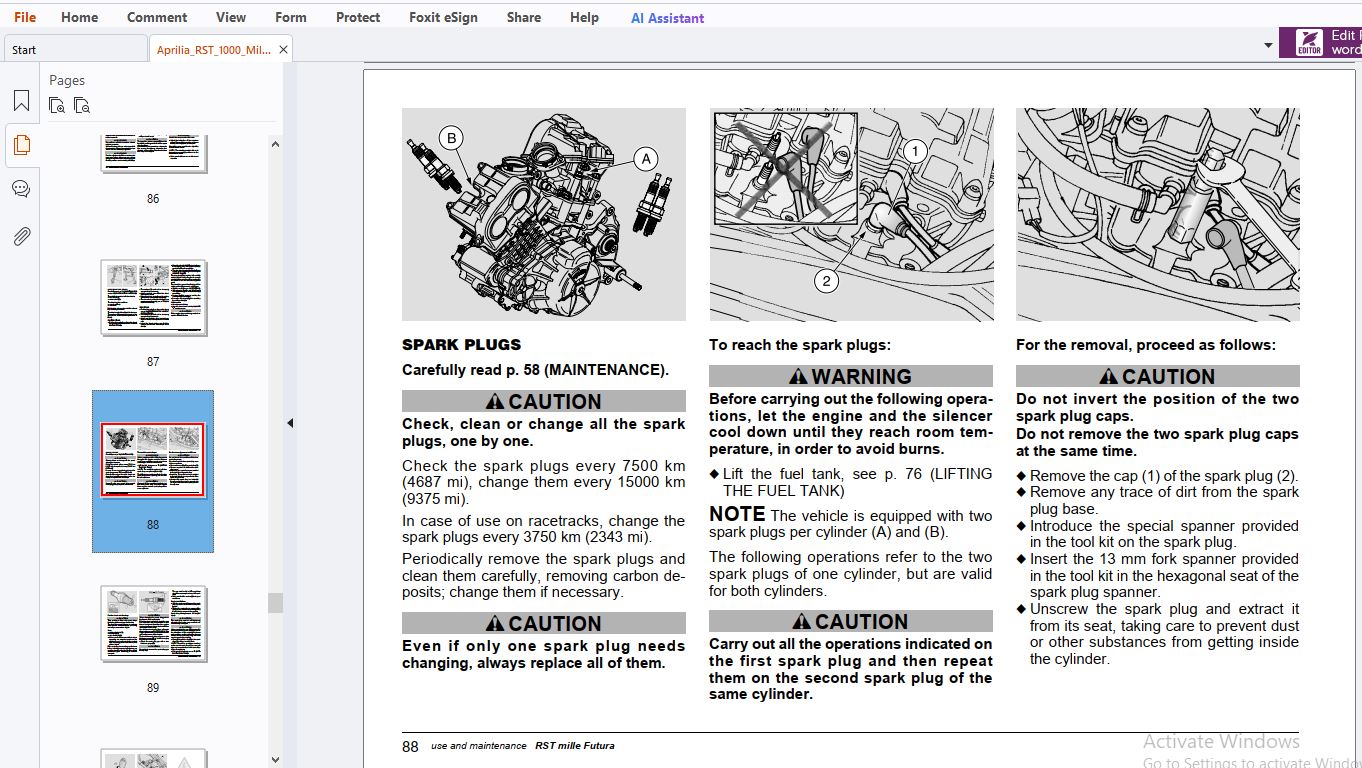
Task: Select page 87 thumbnail
Action: pyautogui.click(x=153, y=298)
